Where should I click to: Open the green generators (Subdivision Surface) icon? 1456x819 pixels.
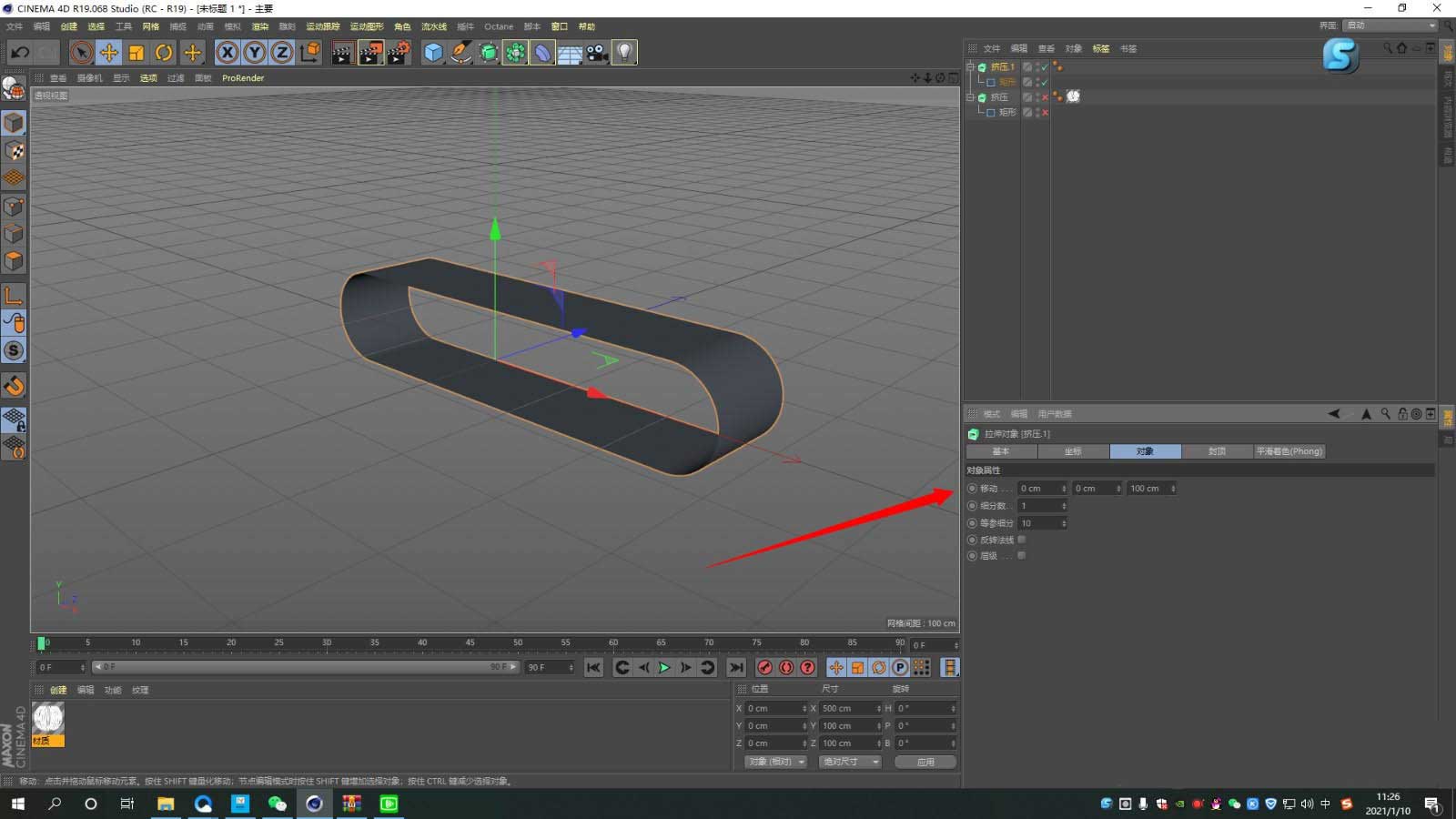[x=488, y=52]
